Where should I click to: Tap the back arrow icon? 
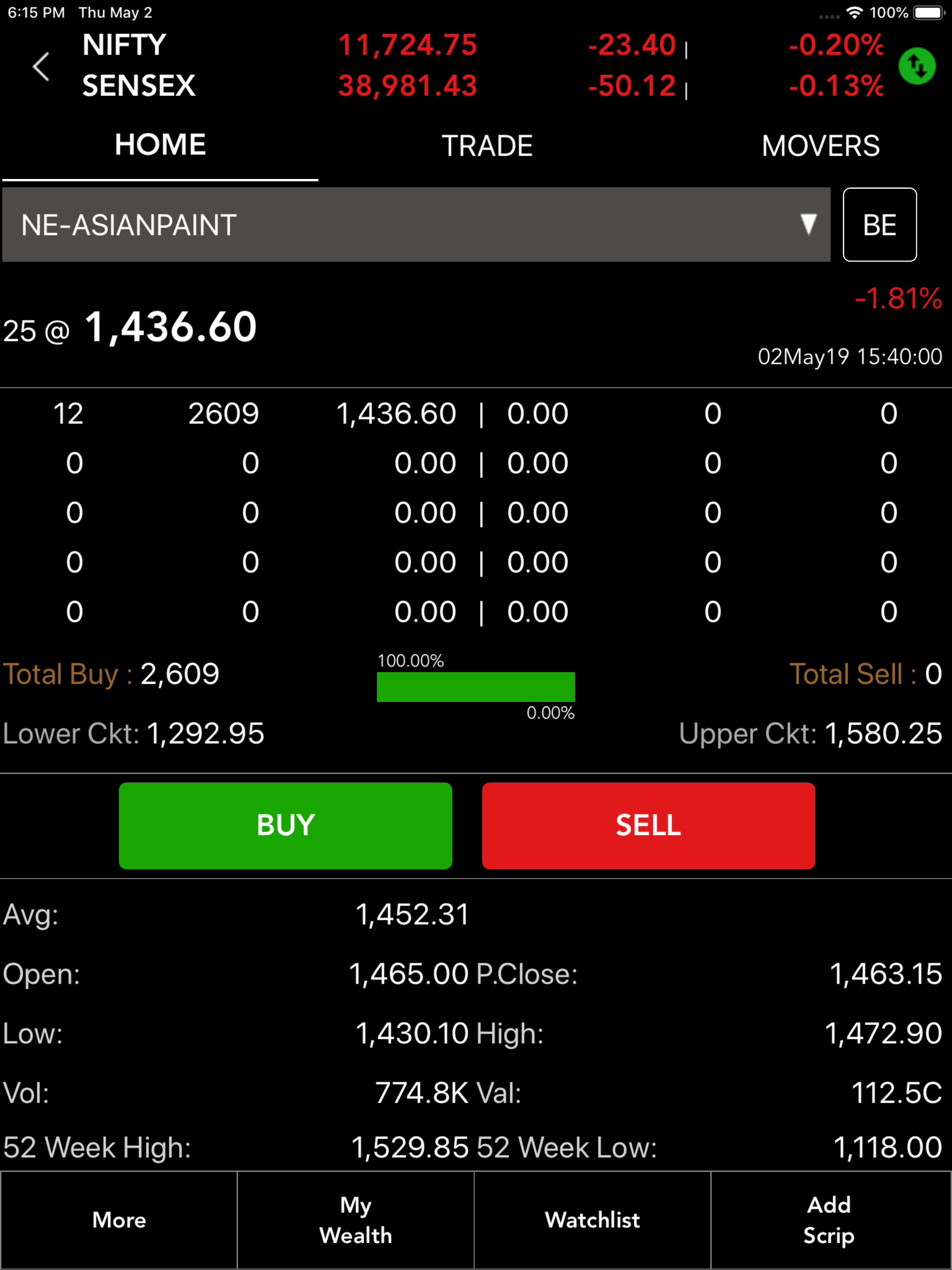point(41,66)
